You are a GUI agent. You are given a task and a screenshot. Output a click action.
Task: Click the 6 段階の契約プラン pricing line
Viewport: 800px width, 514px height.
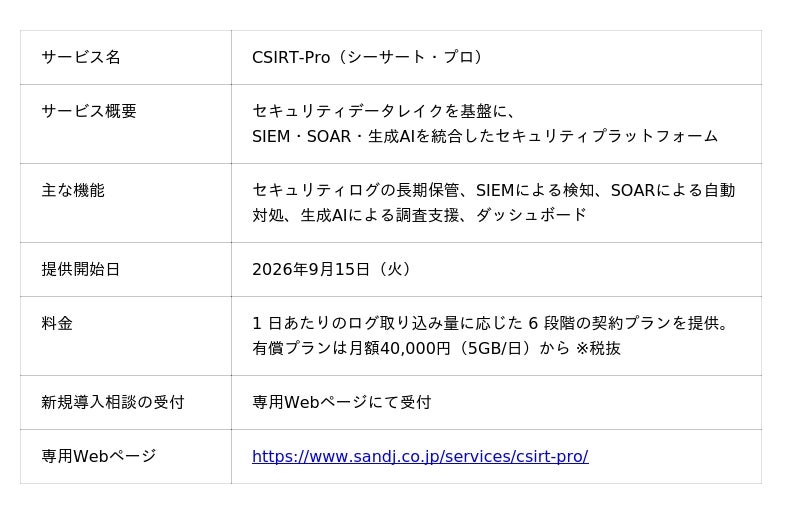491,323
